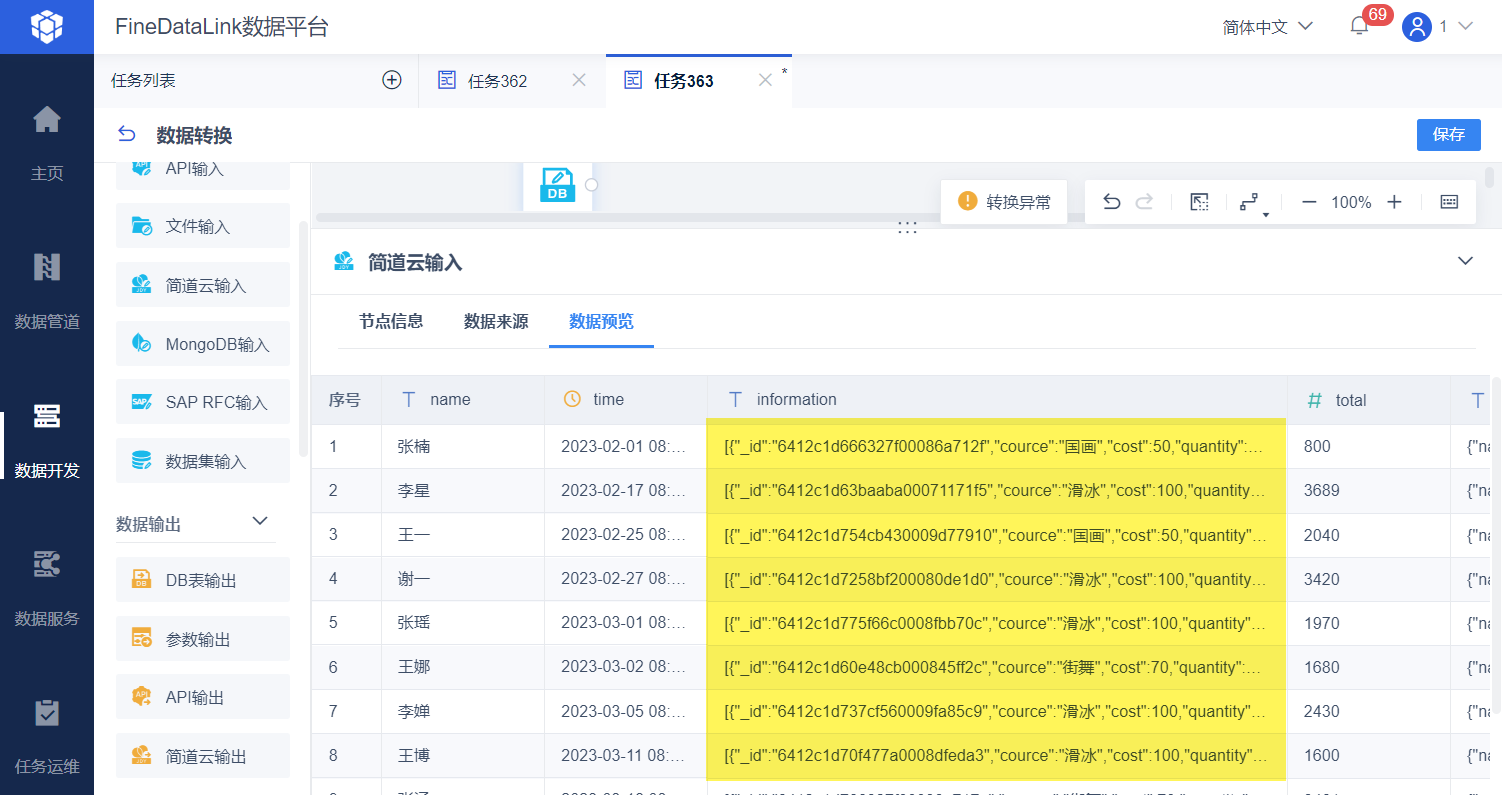This screenshot has width=1502, height=795.
Task: Switch to the 数据来源 tab
Action: [x=496, y=321]
